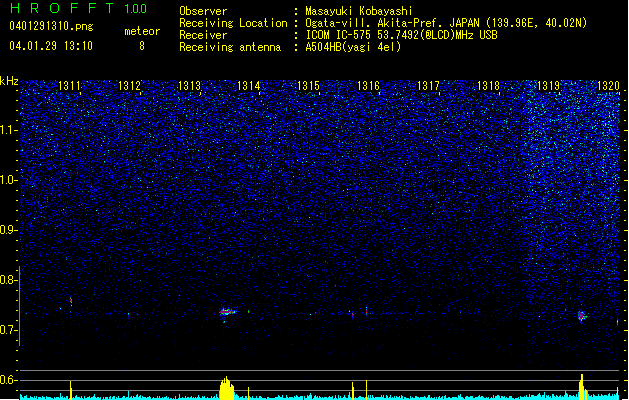Click the large yellow power peak before 1314
Image resolution: width=629 pixels, height=400 pixels.
(227, 388)
